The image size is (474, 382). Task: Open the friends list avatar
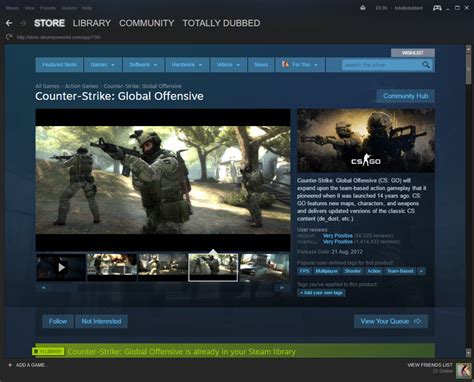coord(464,371)
